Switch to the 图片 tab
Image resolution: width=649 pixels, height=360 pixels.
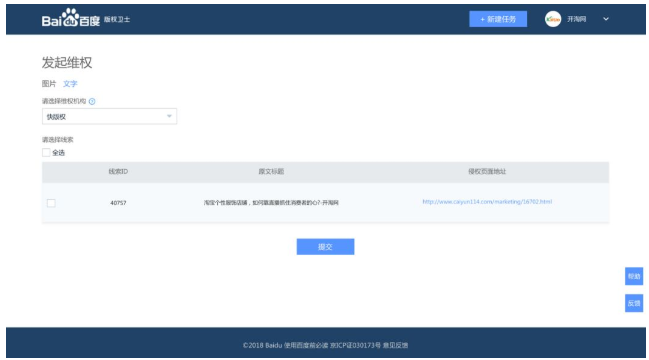tap(49, 84)
